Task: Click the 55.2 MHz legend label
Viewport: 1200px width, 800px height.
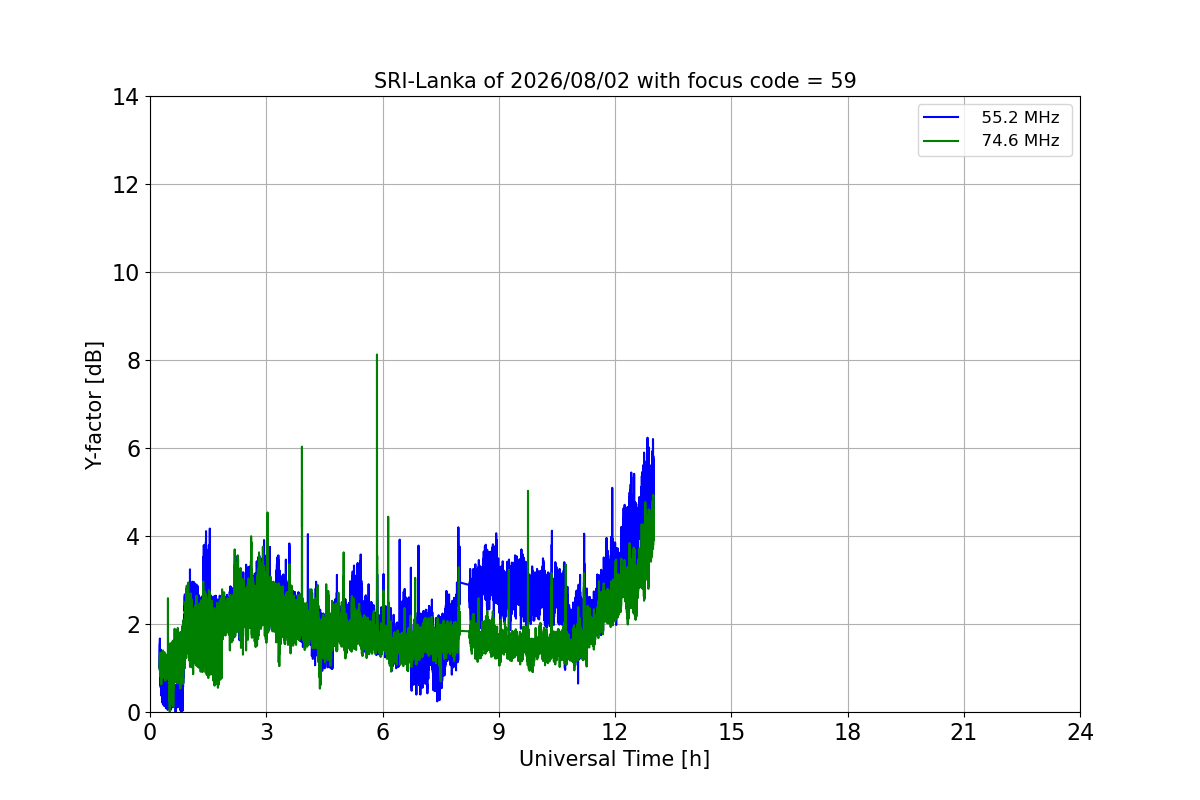Action: coord(1020,118)
